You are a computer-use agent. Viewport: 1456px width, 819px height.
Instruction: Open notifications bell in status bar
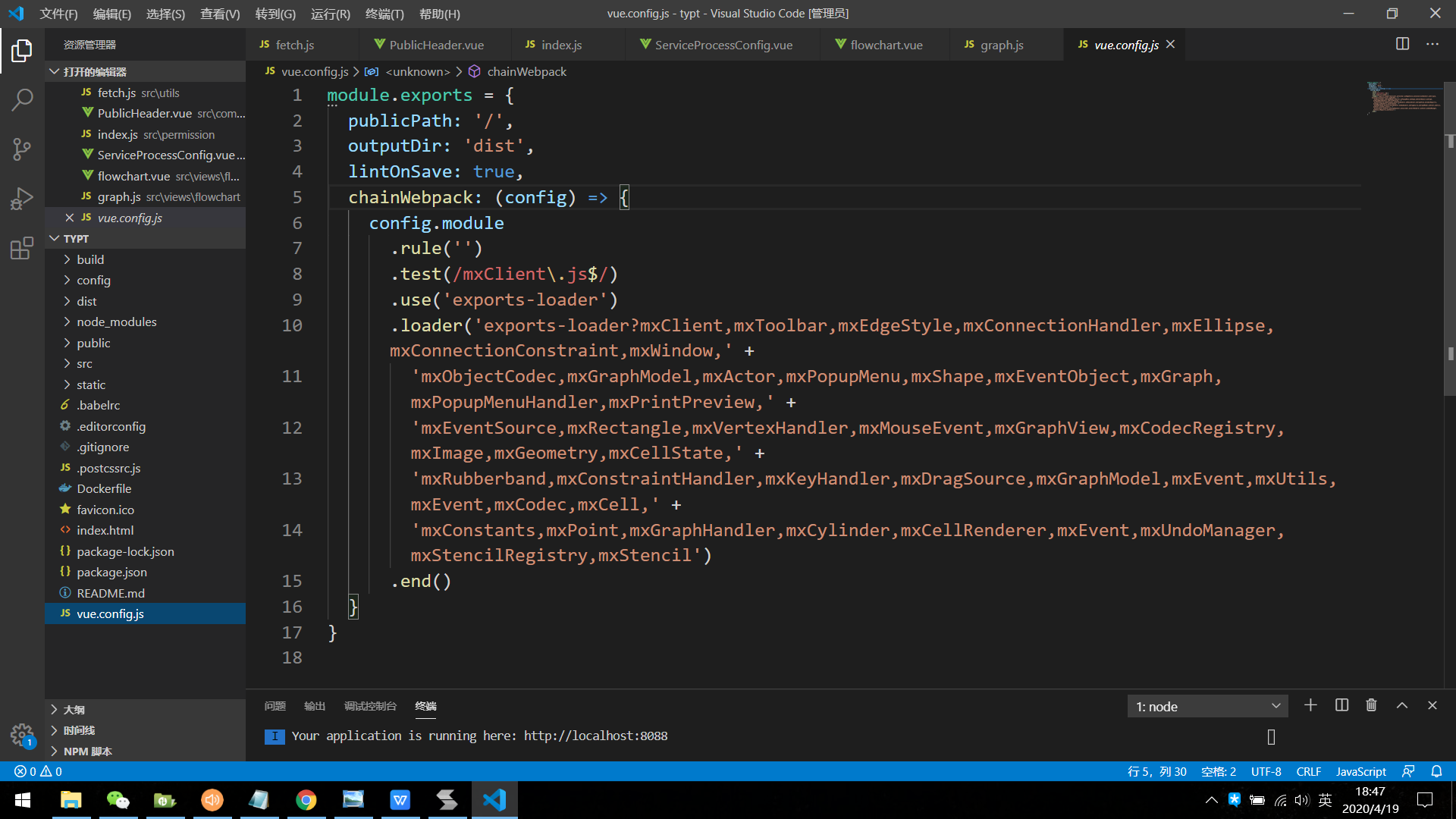click(1436, 771)
